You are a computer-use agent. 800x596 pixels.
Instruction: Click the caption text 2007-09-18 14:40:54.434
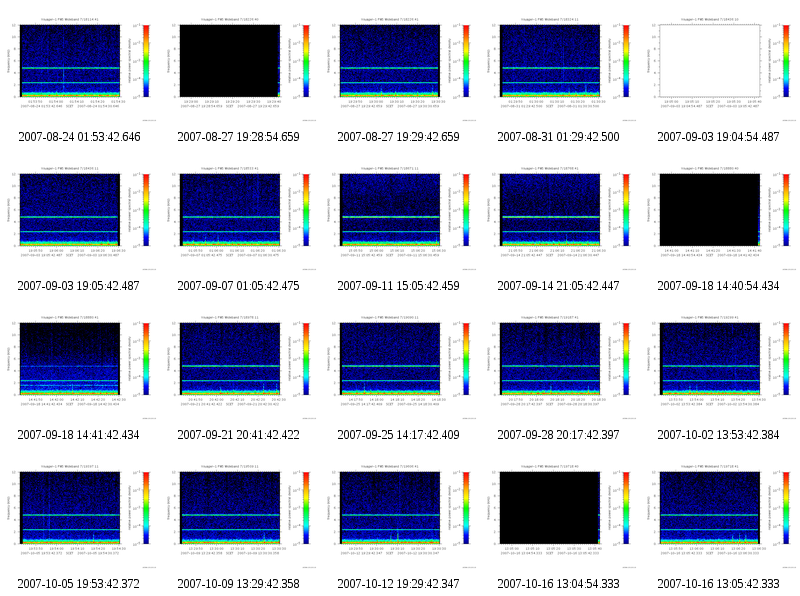click(718, 286)
